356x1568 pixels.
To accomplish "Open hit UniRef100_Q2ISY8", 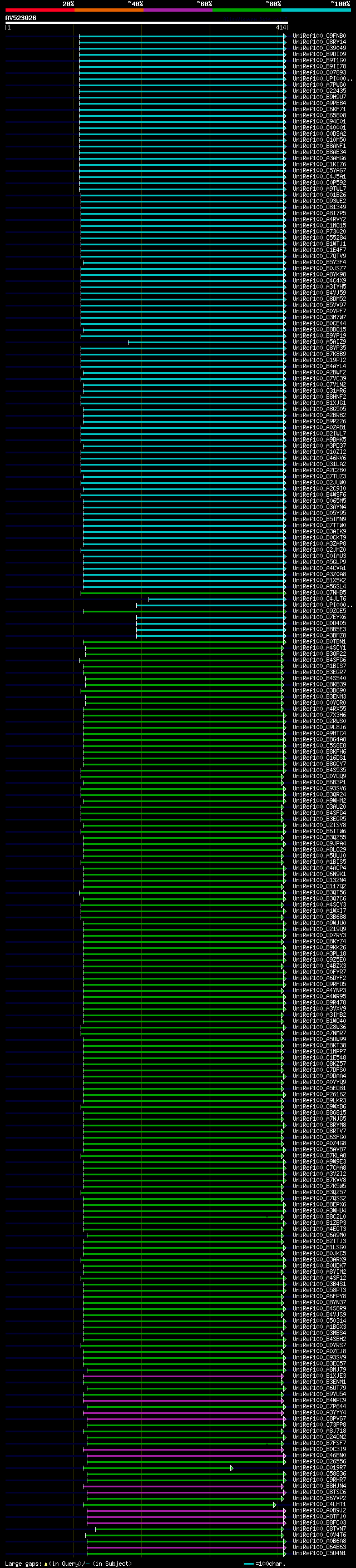I will [x=319, y=825].
